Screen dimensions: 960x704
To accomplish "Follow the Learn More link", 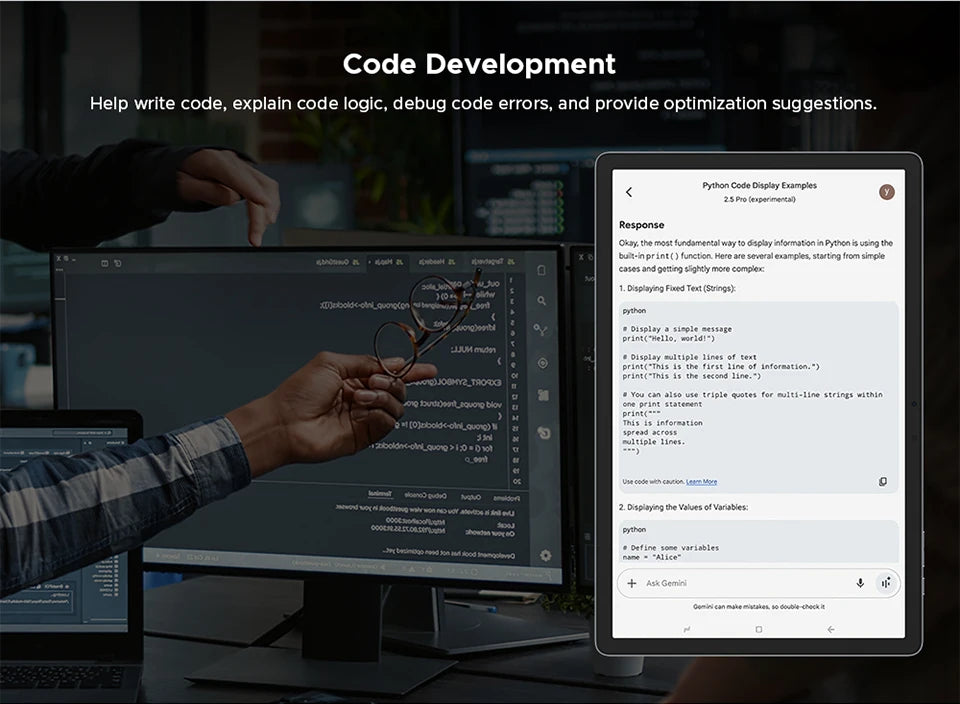I will 701,482.
